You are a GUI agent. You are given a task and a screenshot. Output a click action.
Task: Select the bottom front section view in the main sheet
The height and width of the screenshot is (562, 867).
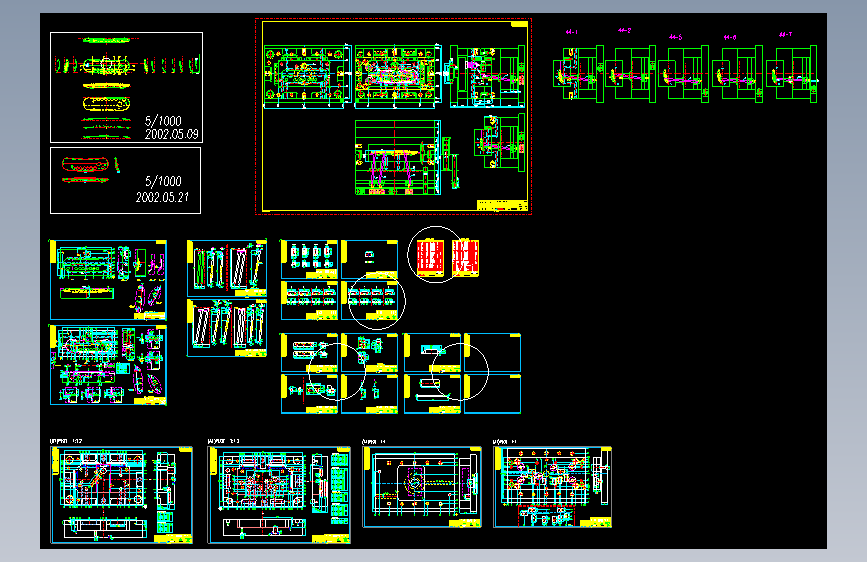(398, 158)
